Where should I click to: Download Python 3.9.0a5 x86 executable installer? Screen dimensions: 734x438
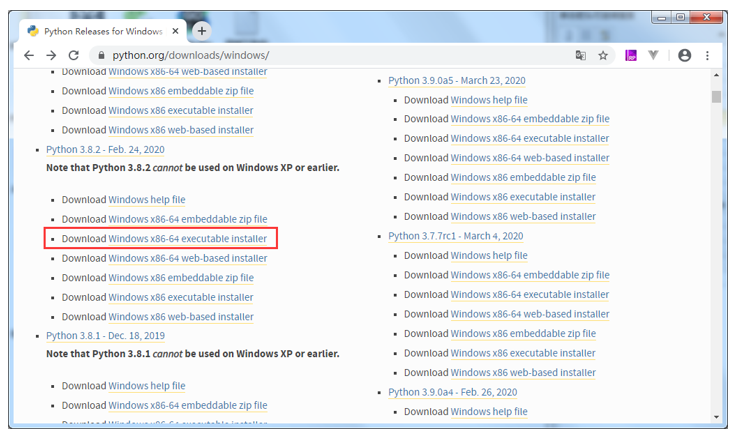point(523,197)
